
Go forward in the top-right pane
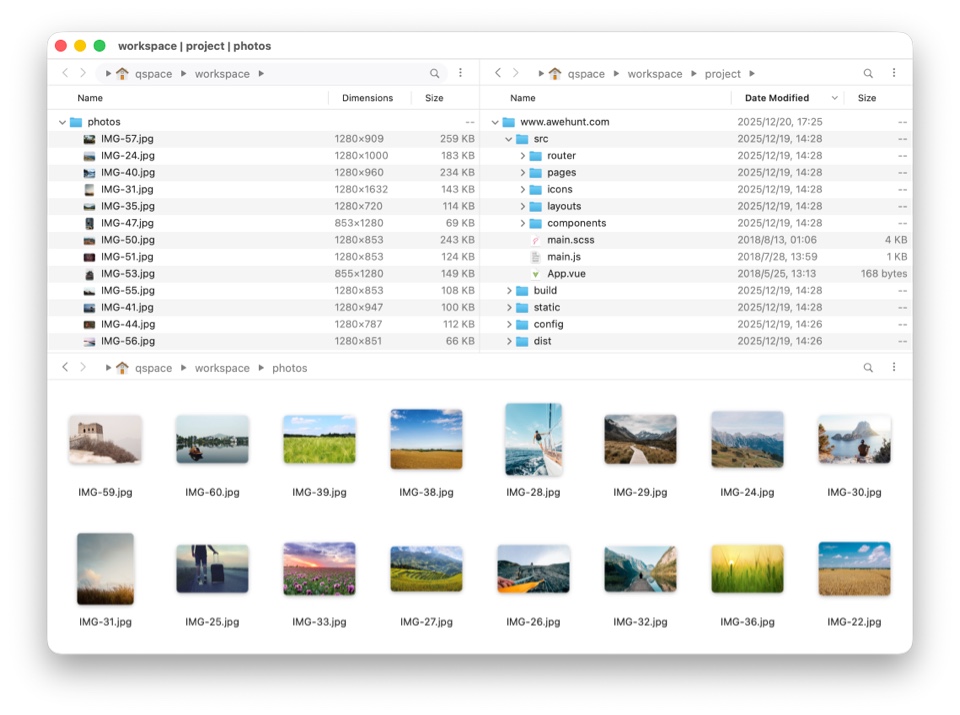[516, 73]
